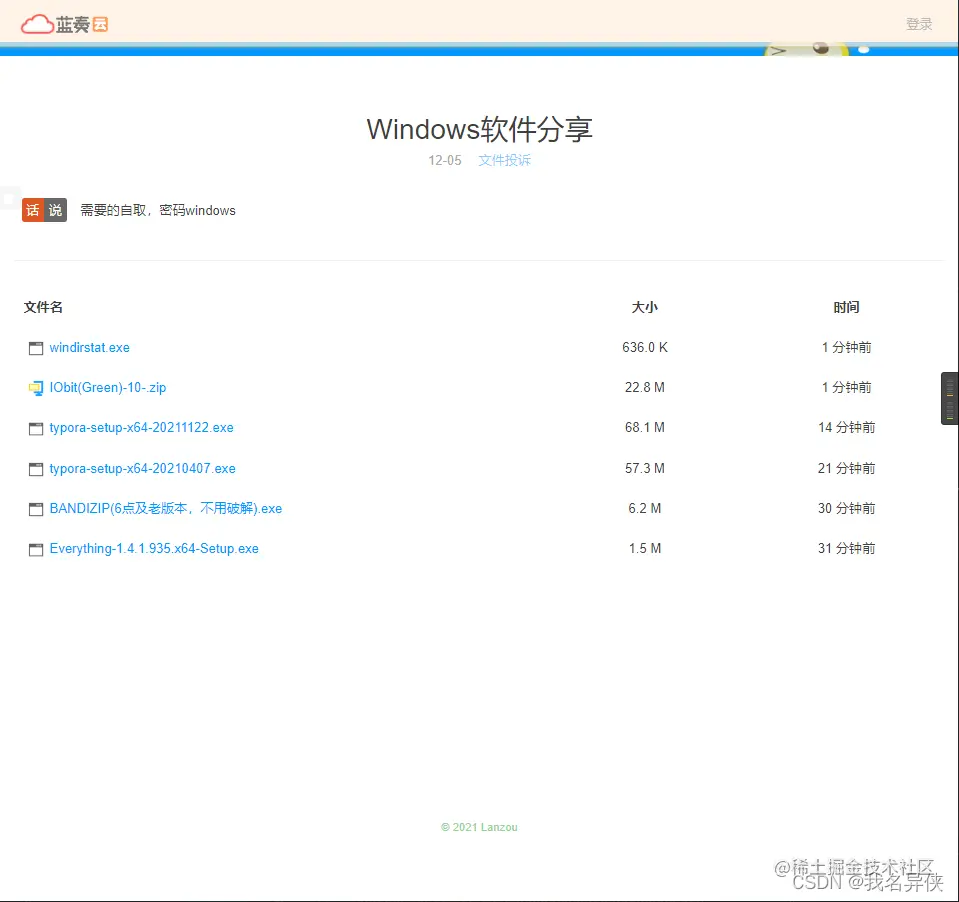Click the 21 分钟前 time entry

click(846, 468)
